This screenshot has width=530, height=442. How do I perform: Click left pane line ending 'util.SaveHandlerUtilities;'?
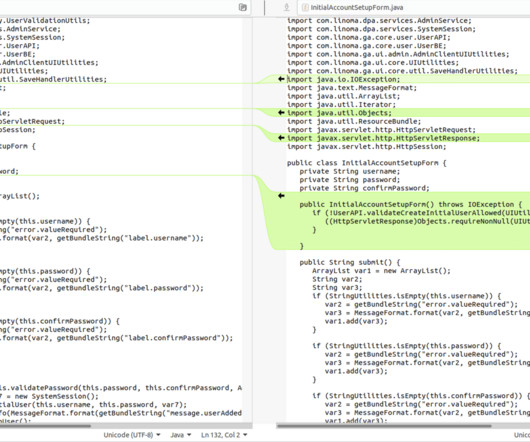53,79
